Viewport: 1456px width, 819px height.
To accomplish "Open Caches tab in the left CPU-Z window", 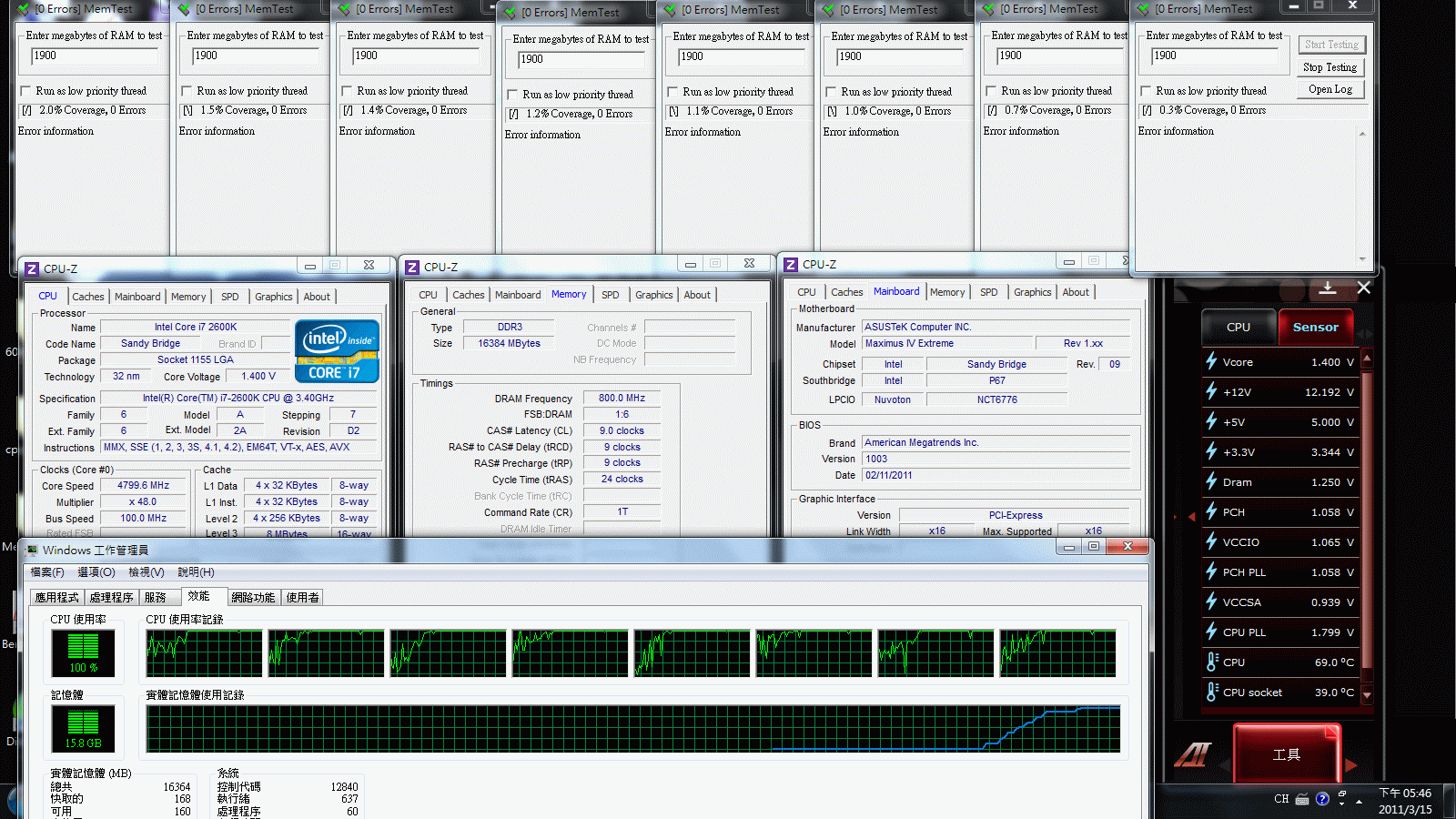I will (88, 297).
